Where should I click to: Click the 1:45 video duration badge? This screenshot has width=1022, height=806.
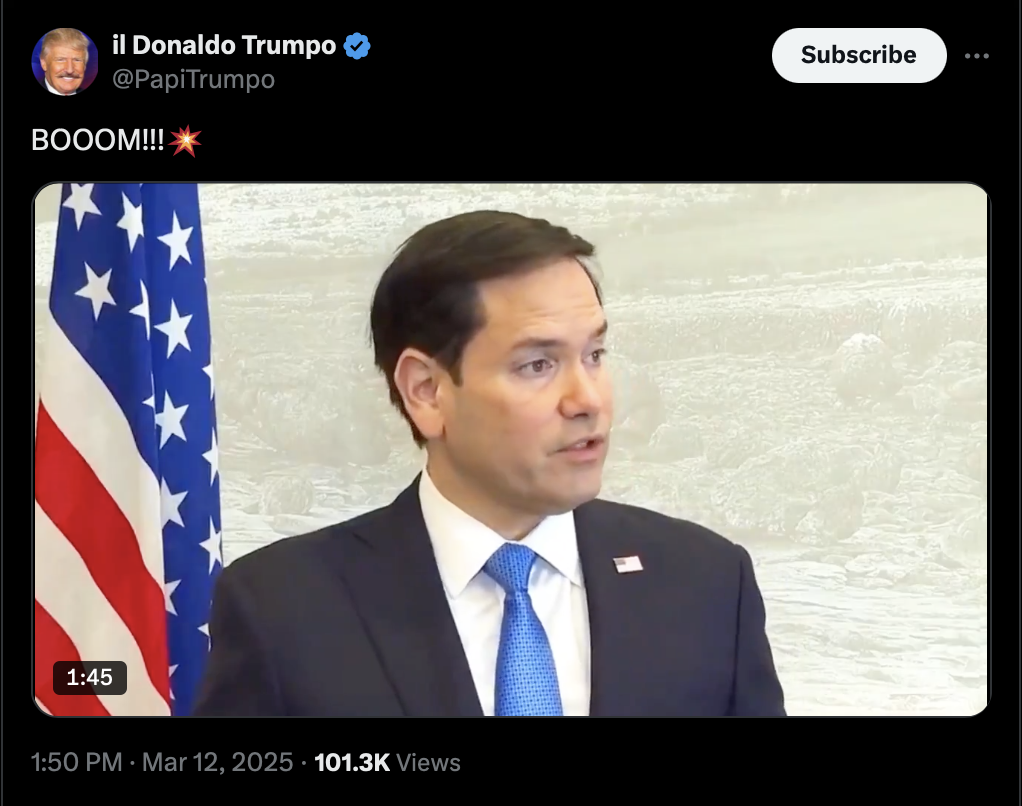90,678
